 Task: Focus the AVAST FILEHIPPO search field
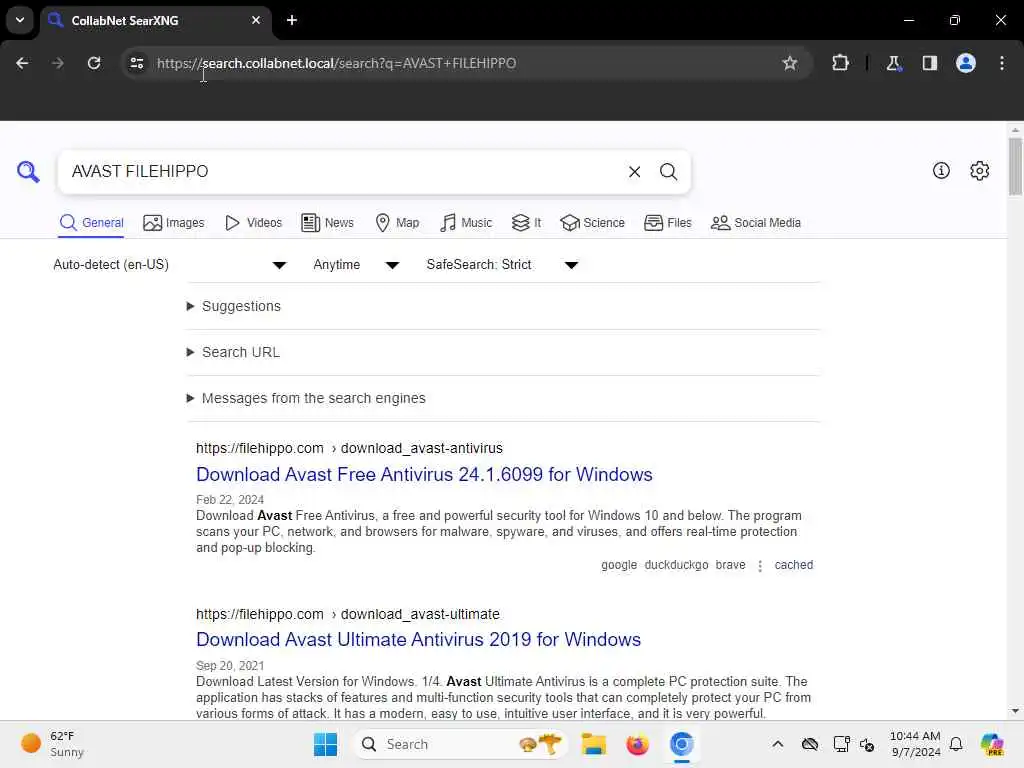pos(343,172)
